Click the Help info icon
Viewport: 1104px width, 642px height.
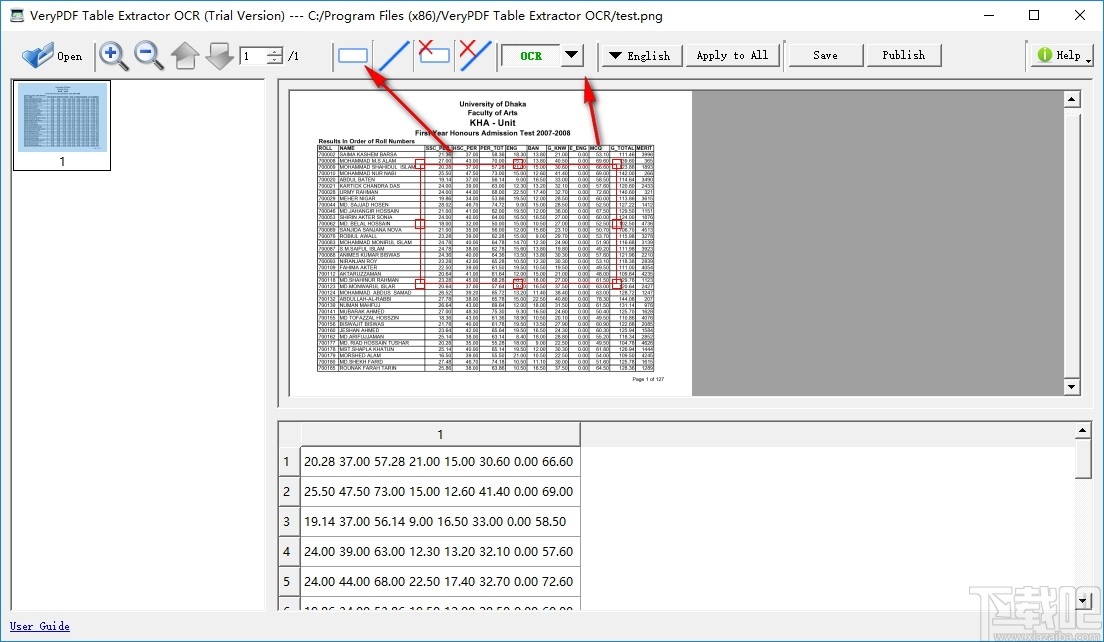[x=1044, y=56]
